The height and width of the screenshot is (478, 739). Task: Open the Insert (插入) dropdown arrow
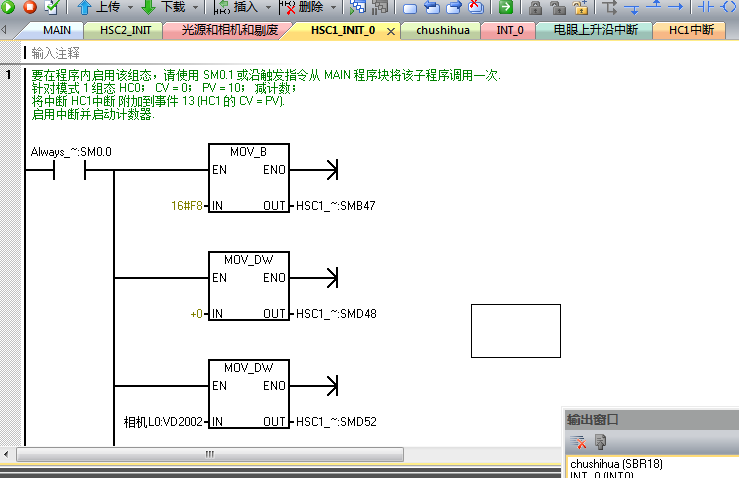(x=267, y=7)
